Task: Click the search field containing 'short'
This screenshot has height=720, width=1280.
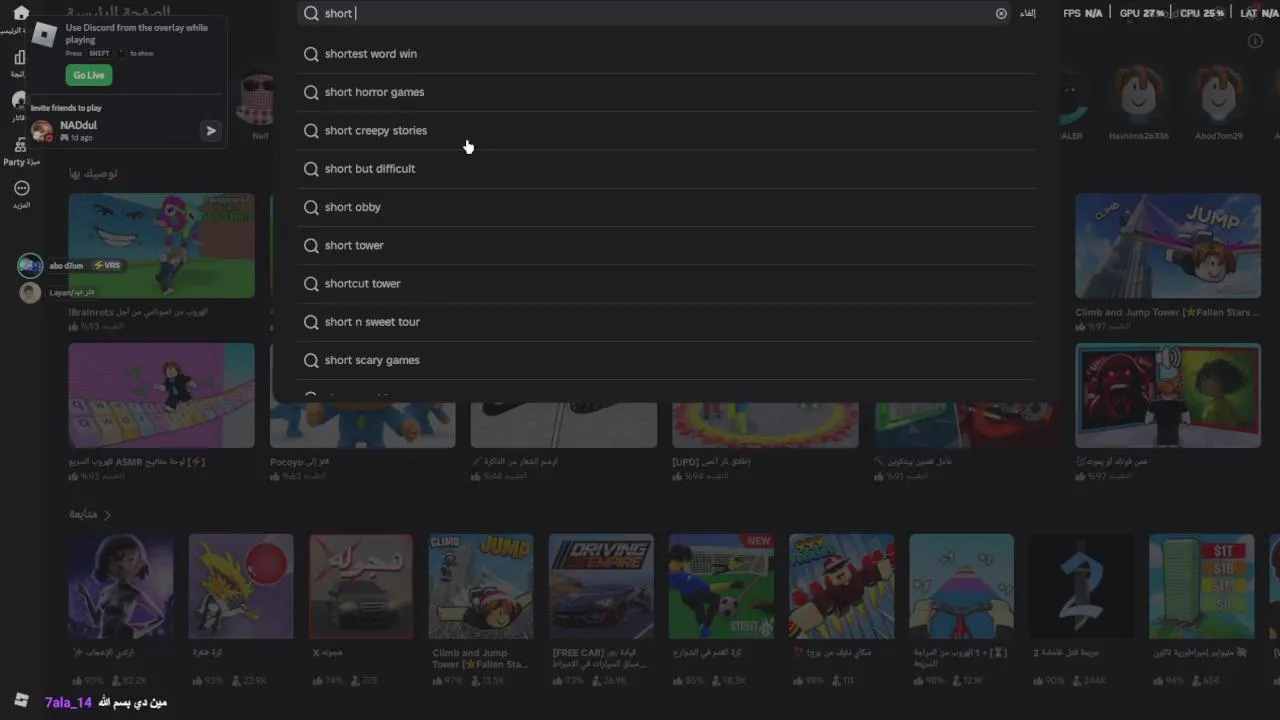Action: (x=655, y=13)
